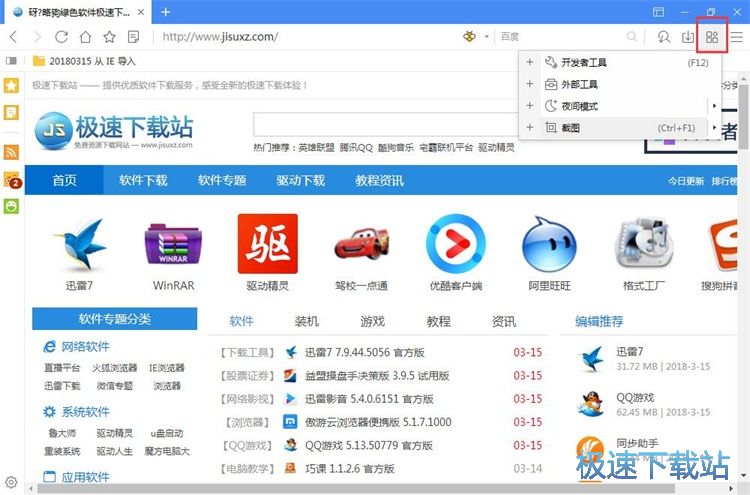Open 网络软件 category link
This screenshot has width=750, height=495.
click(x=85, y=347)
